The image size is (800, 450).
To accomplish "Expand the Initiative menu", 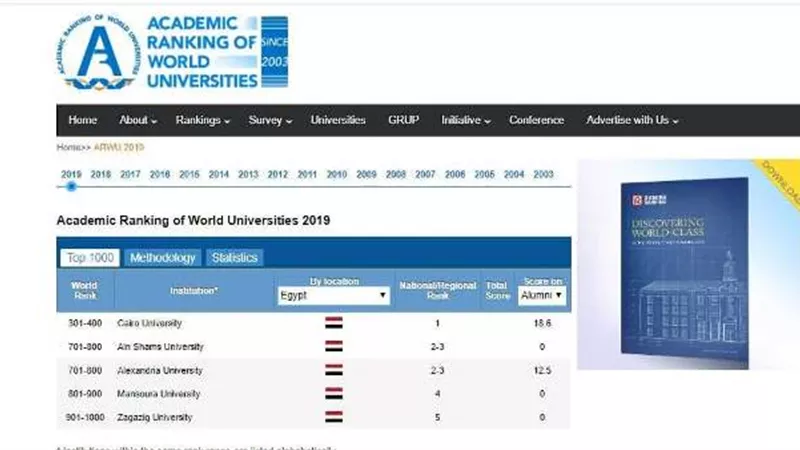I will click(x=466, y=120).
